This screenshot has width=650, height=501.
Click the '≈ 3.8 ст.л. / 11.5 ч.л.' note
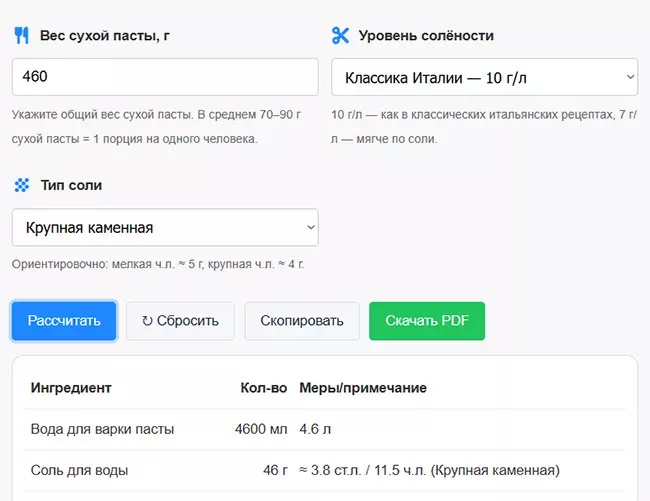pos(363,470)
